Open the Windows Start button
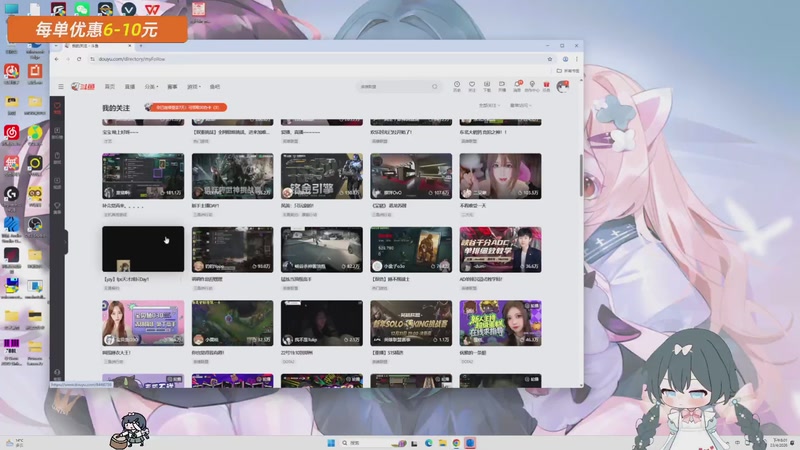This screenshot has height=450, width=800. click(331, 442)
